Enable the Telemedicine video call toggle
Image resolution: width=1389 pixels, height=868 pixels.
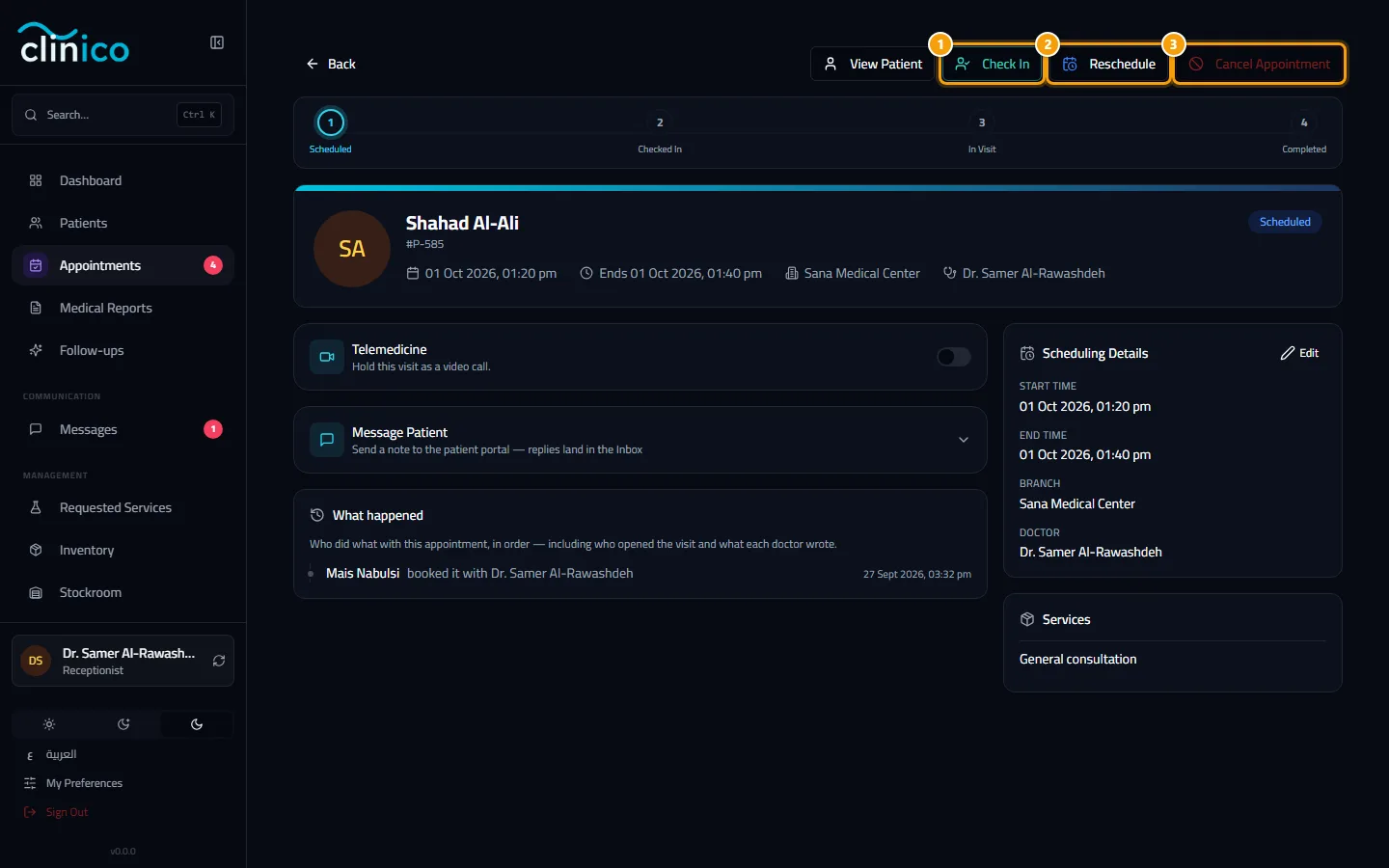click(x=954, y=357)
